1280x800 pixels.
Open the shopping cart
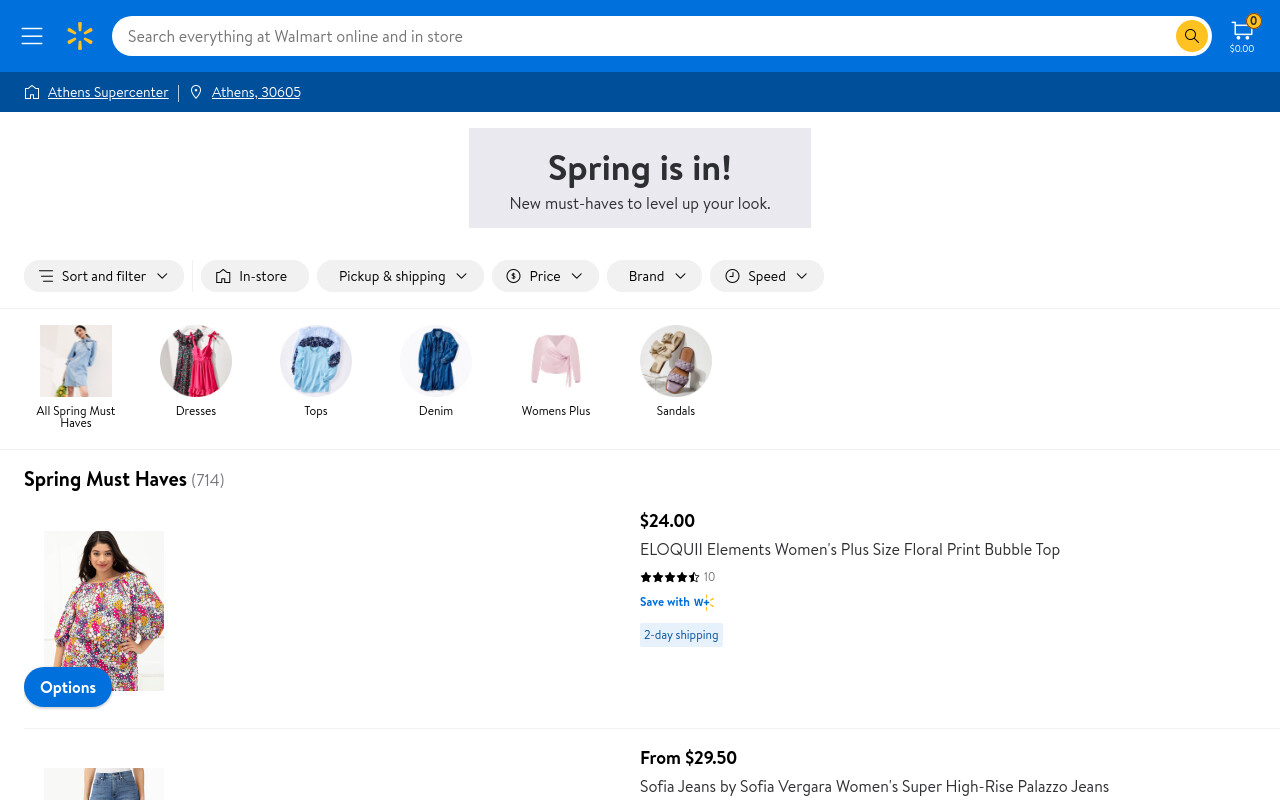point(1242,36)
